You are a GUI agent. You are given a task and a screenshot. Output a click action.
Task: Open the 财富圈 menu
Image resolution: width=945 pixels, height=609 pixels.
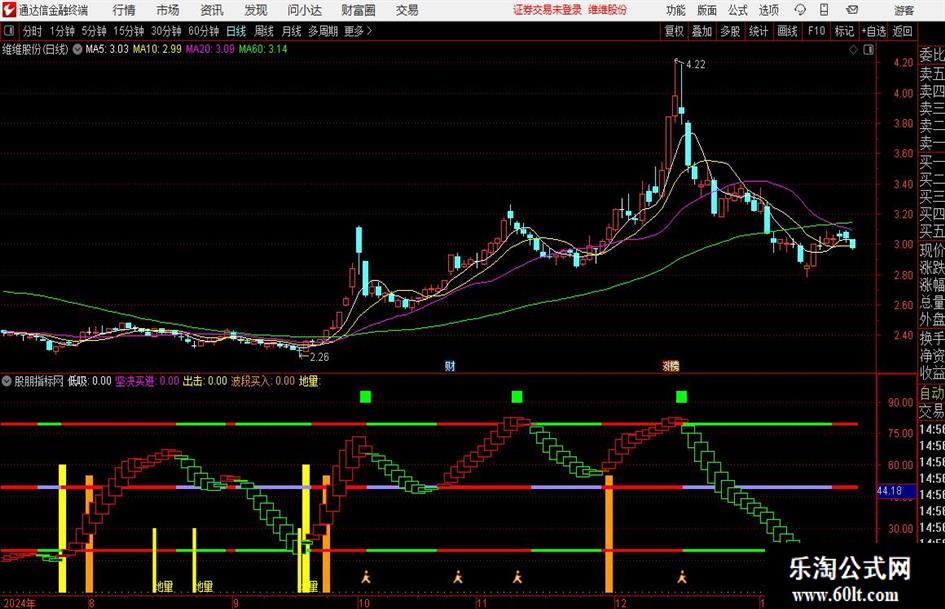[358, 10]
